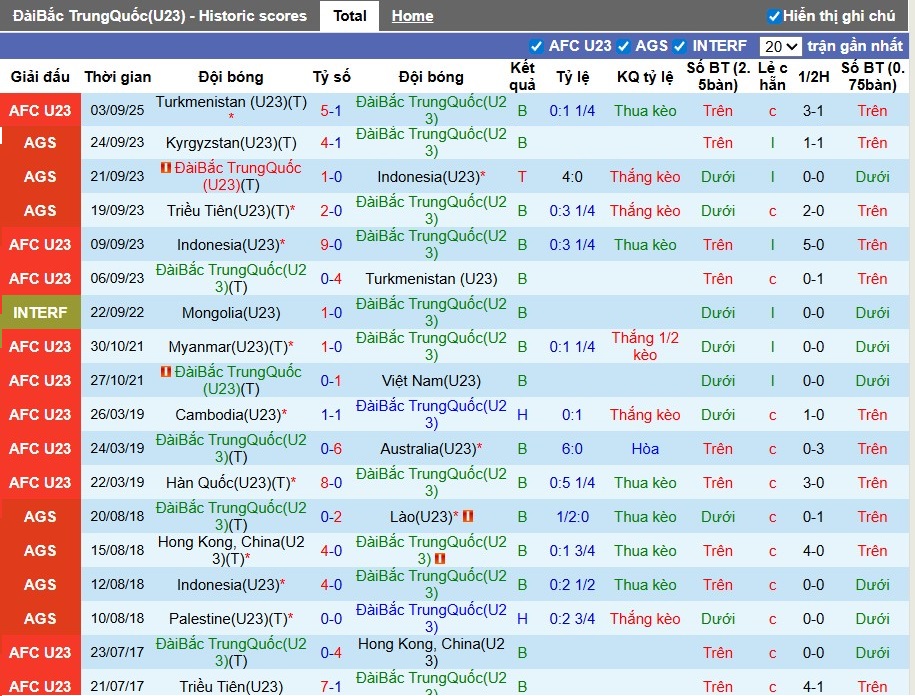
Task: Open Australia(U23) team link
Action: [x=429, y=449]
